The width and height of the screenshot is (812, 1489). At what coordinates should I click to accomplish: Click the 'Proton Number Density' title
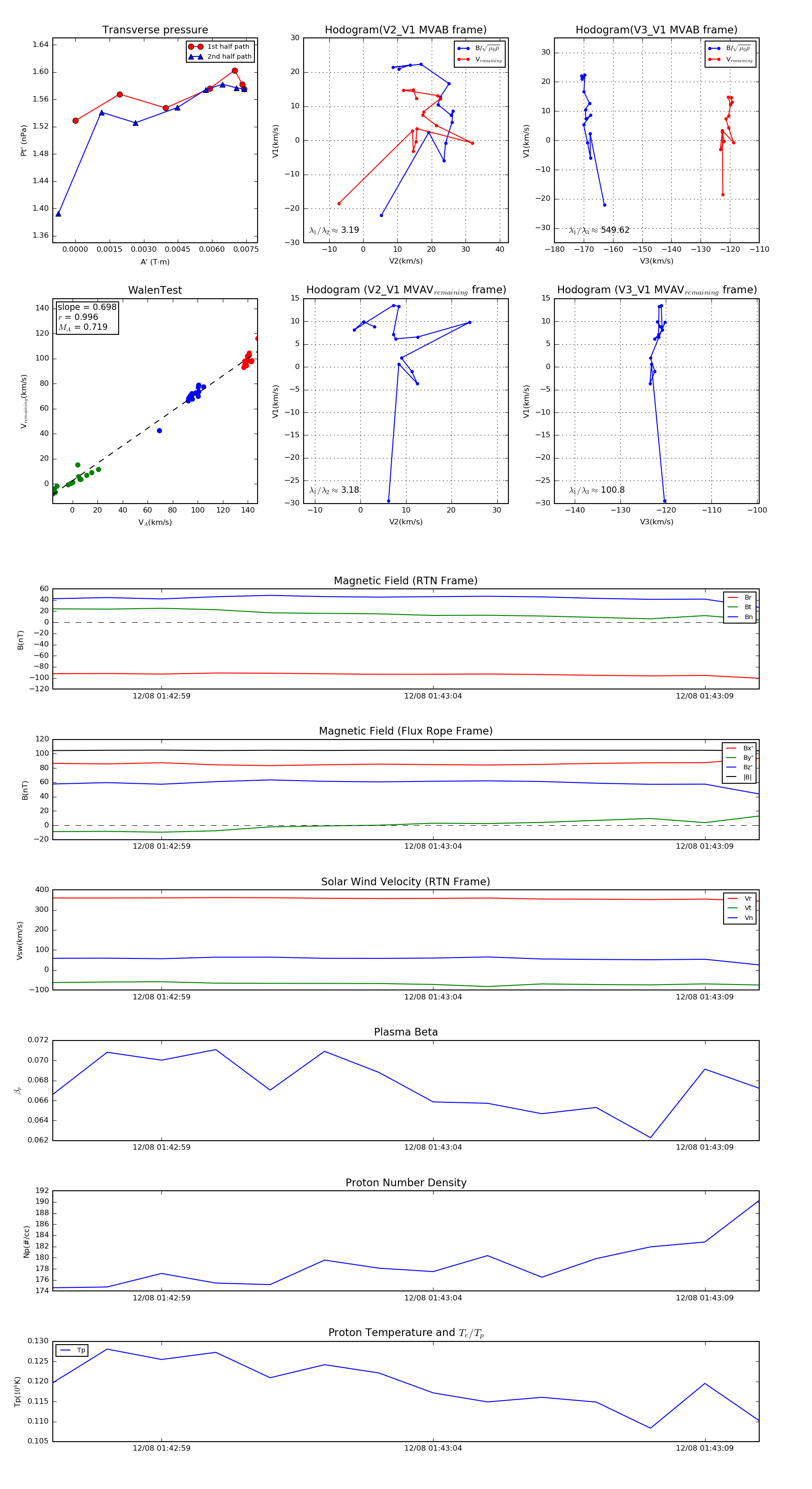point(406,1183)
